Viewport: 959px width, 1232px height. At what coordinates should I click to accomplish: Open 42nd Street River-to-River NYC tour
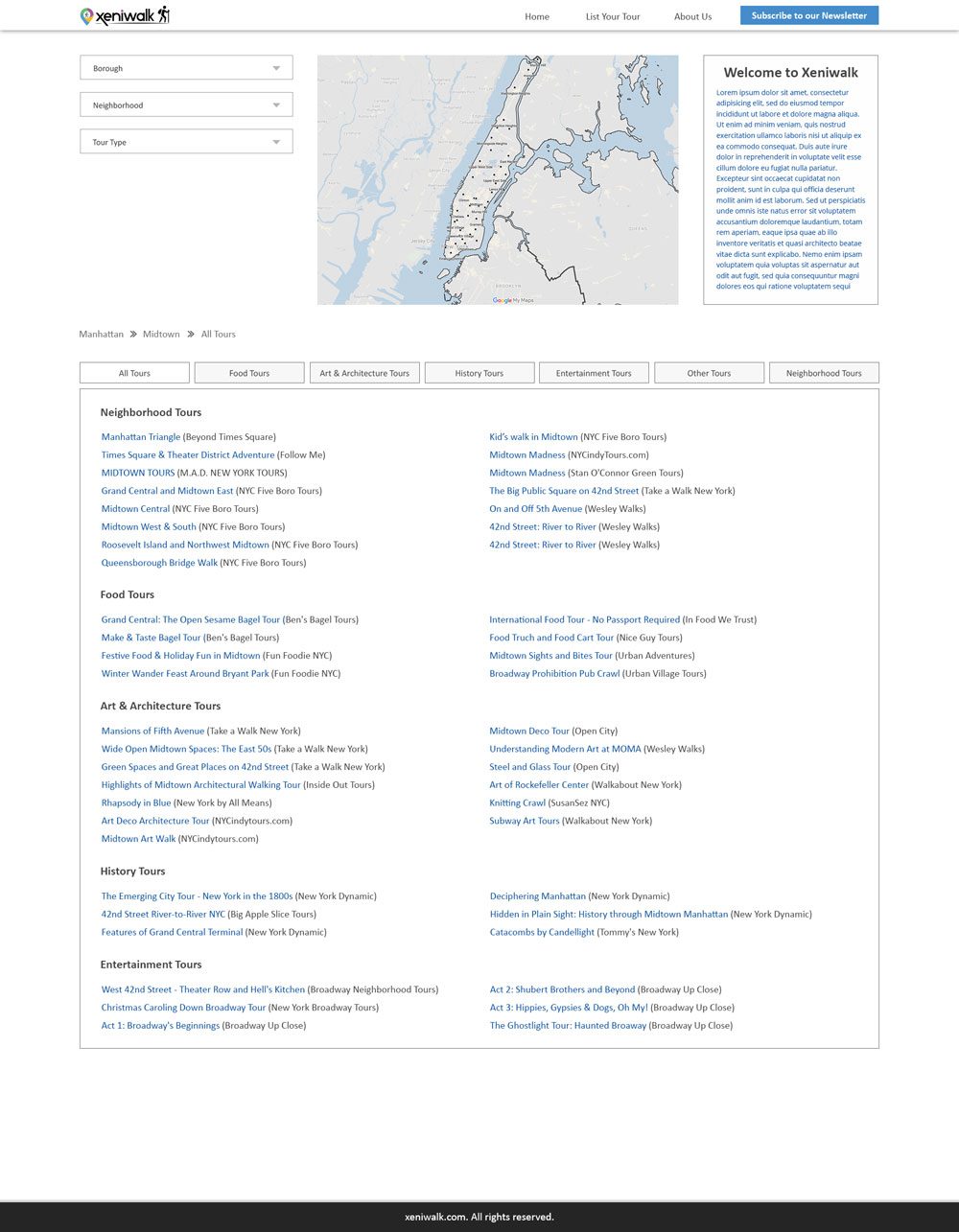pos(163,915)
